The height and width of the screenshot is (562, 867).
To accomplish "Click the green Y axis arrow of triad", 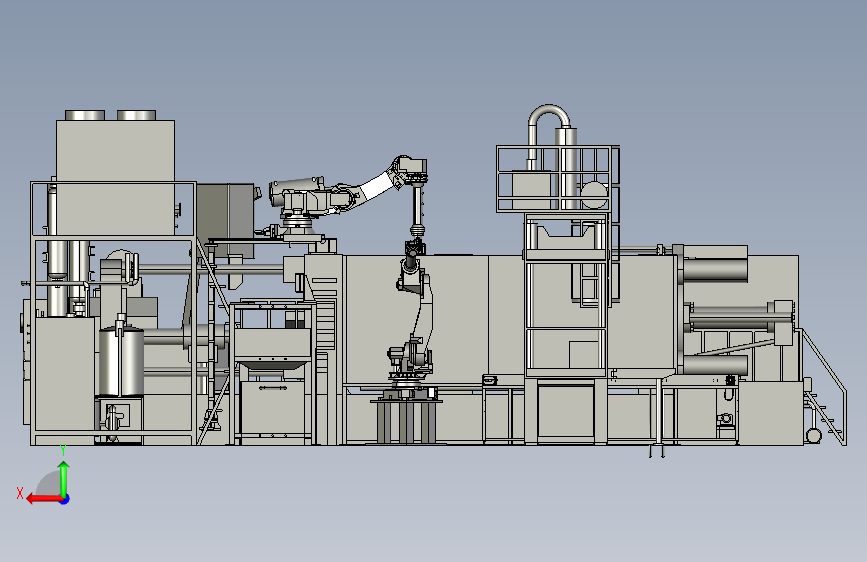I will [x=64, y=478].
